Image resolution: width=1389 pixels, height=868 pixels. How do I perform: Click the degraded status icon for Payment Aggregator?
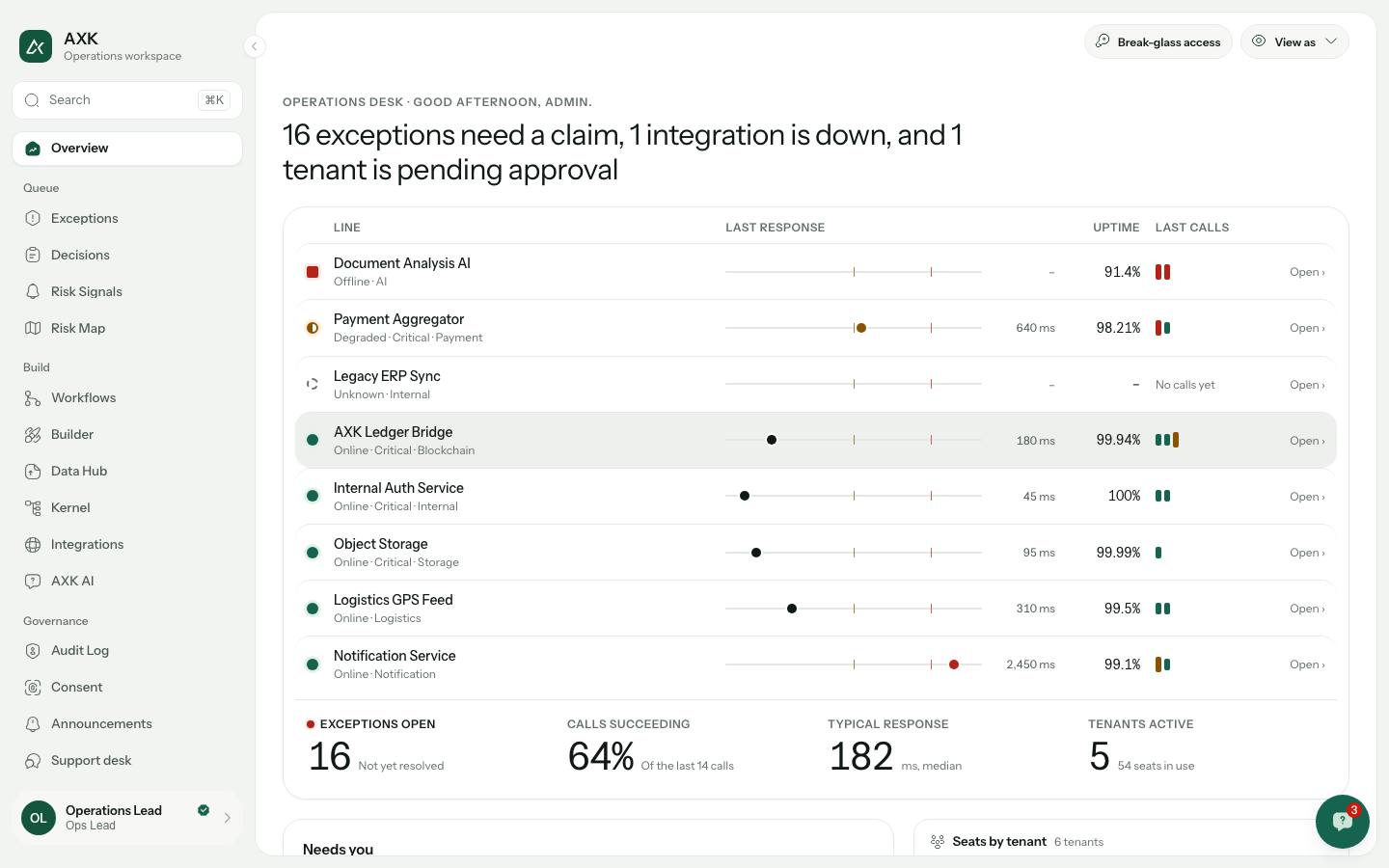[313, 328]
